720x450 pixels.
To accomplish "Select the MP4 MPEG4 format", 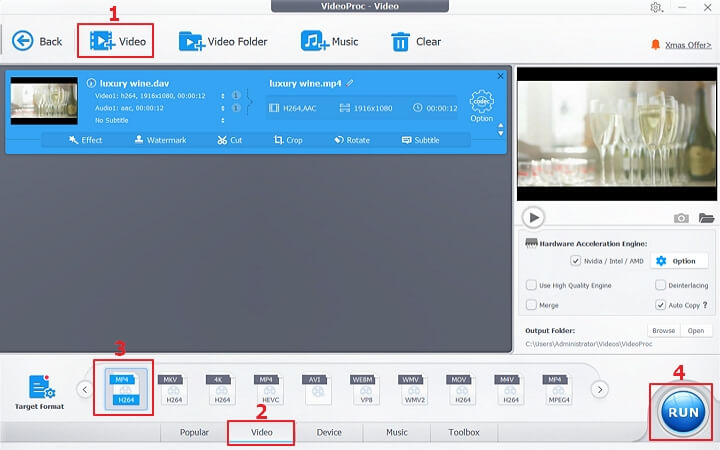I will pyautogui.click(x=558, y=389).
